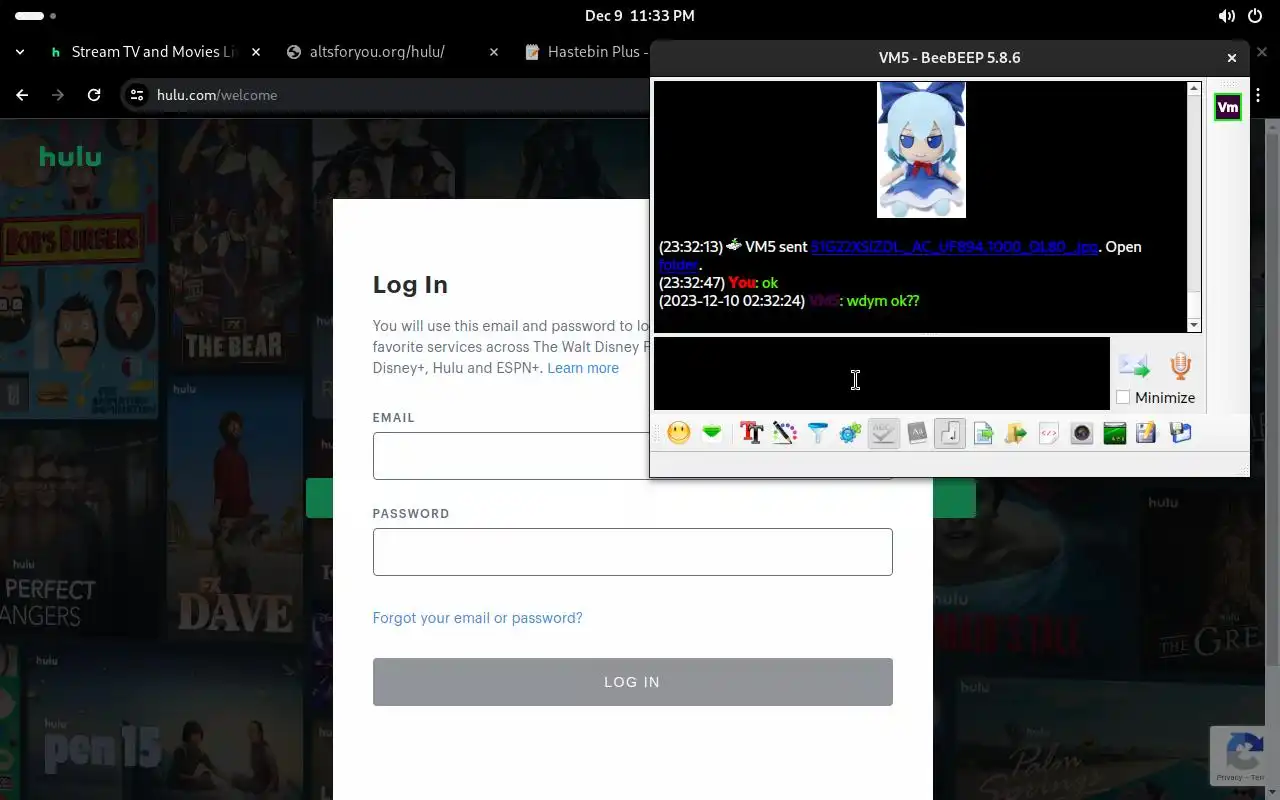
Task: Toggle the return-key send icon
Action: pyautogui.click(x=950, y=433)
